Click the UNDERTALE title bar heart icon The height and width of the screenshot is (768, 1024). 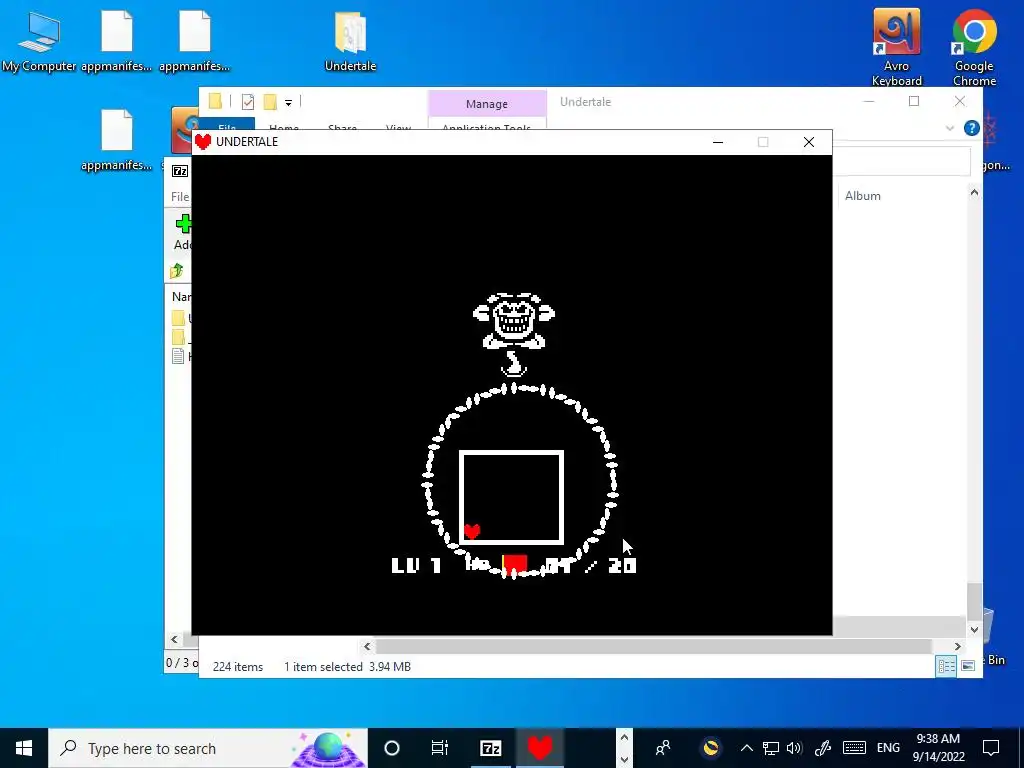[203, 142]
